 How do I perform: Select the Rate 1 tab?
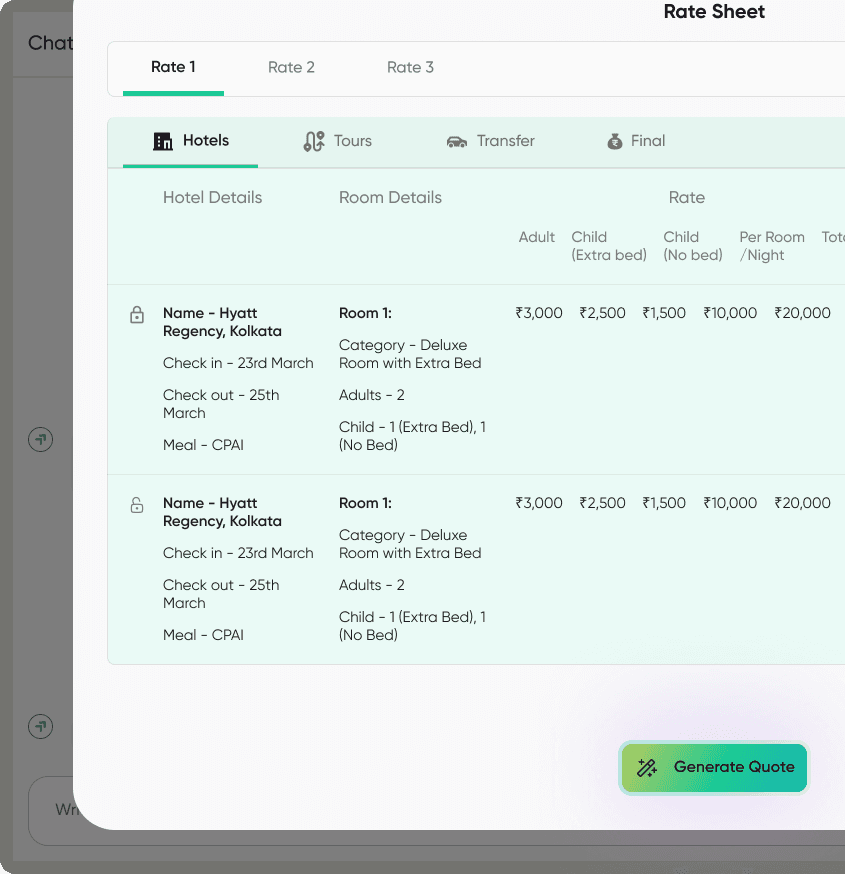pos(172,67)
